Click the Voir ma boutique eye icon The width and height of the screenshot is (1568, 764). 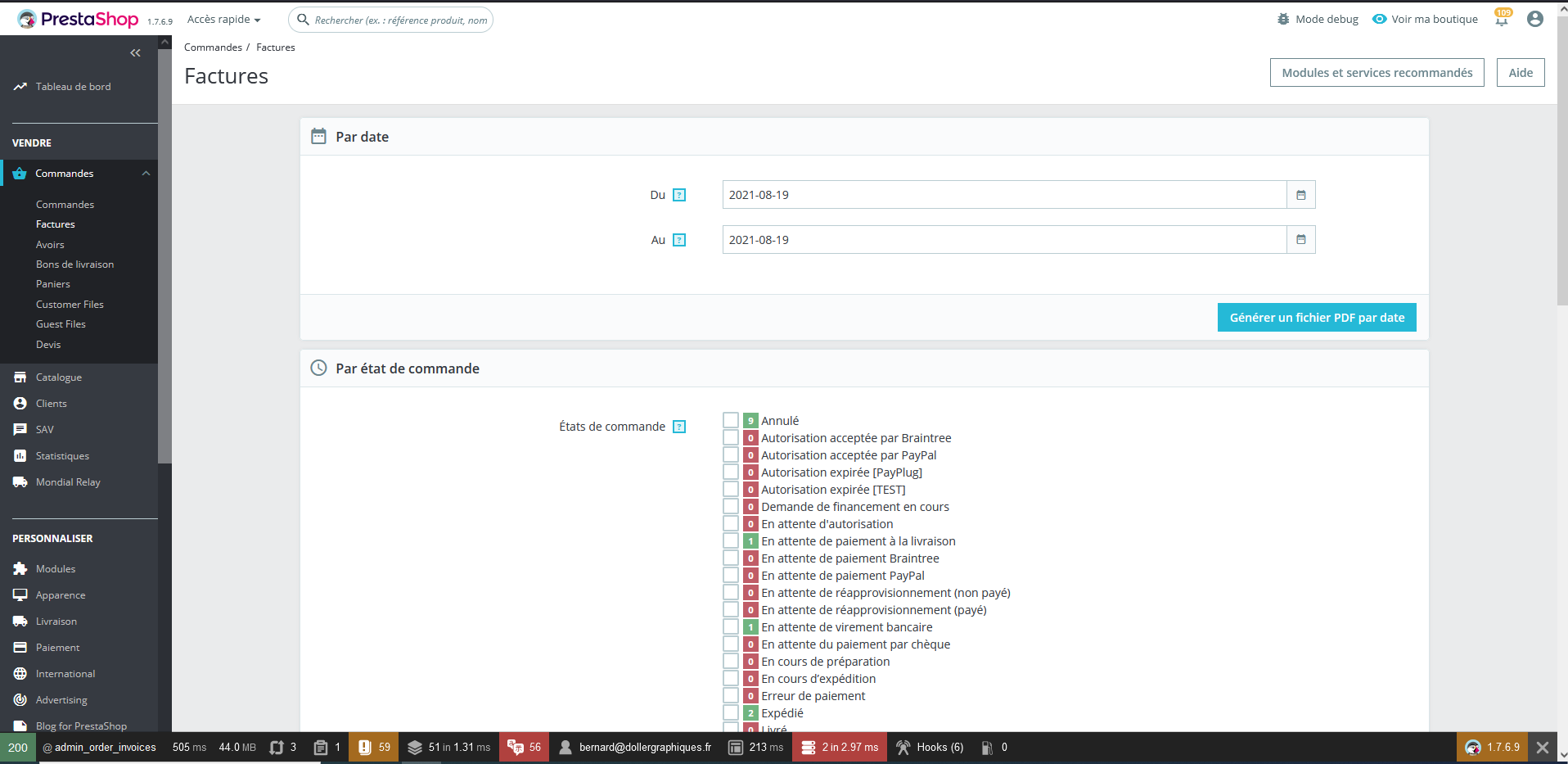(x=1380, y=19)
